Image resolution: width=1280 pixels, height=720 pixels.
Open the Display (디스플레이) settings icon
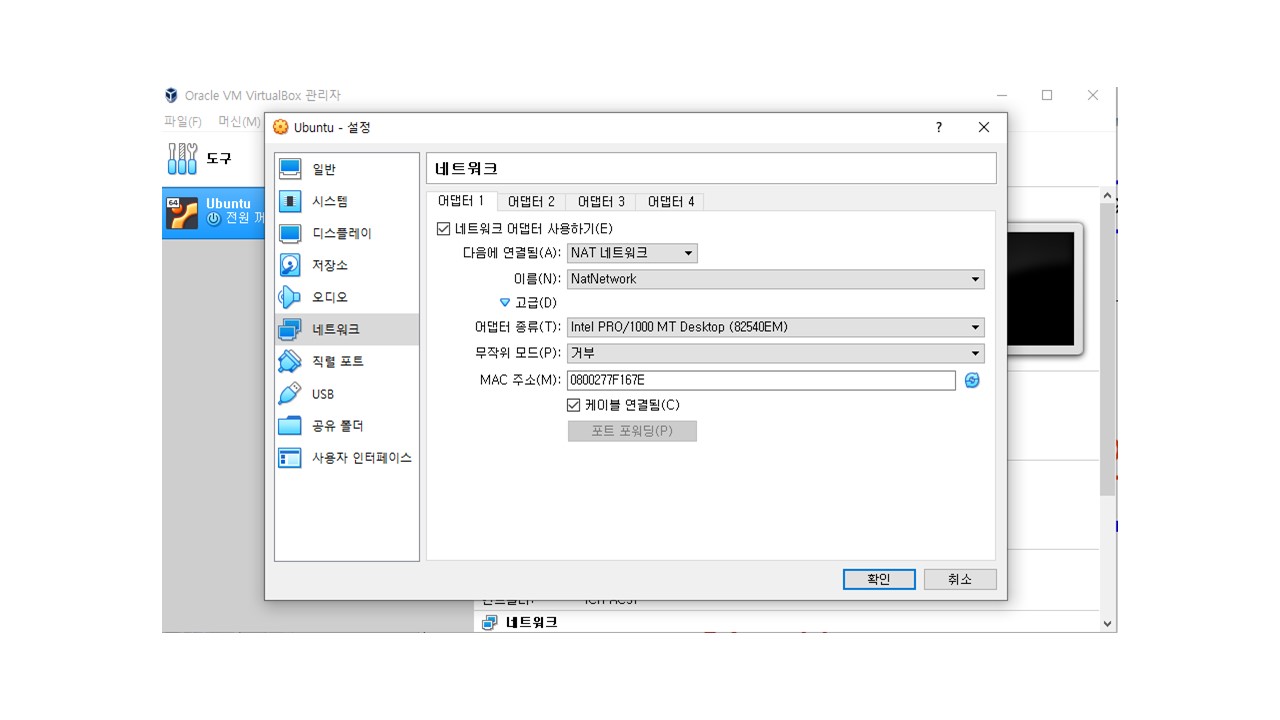[290, 233]
